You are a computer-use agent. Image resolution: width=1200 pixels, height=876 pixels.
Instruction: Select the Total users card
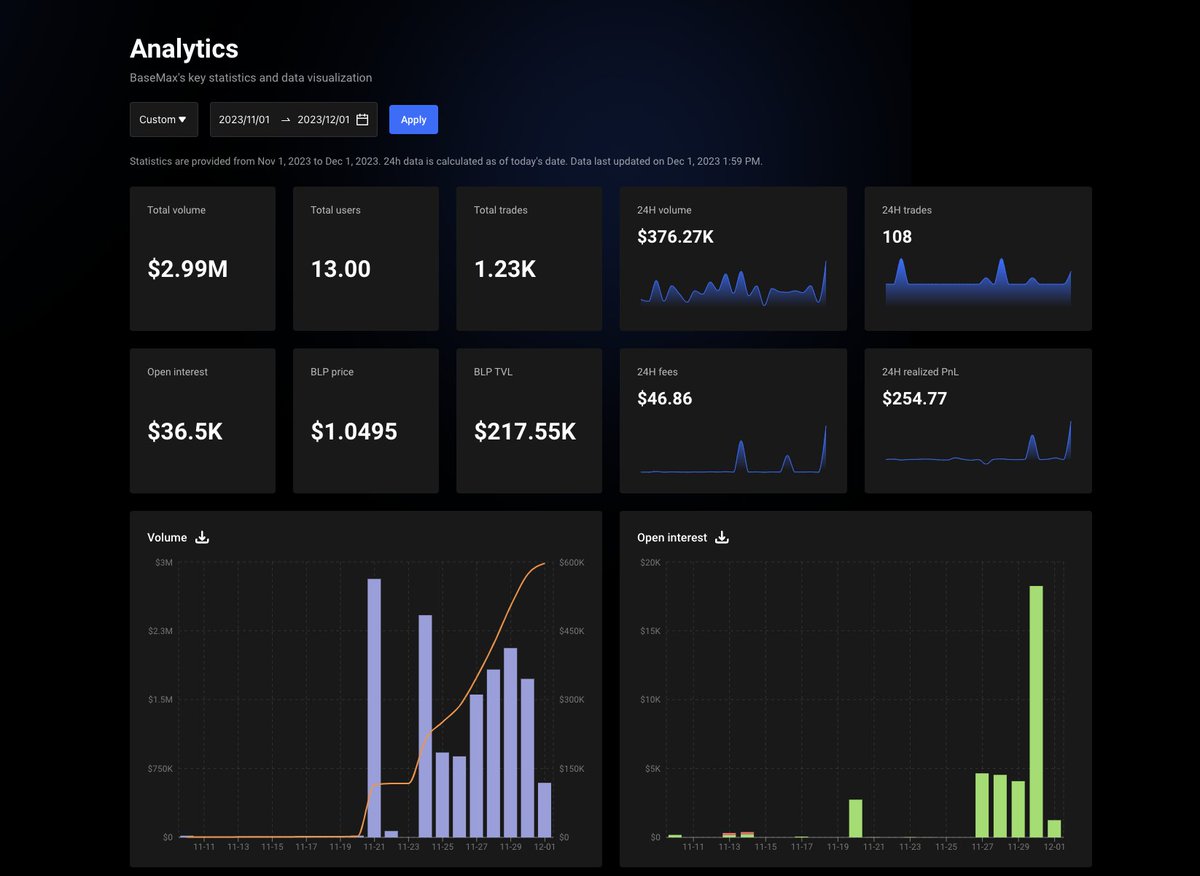[366, 259]
